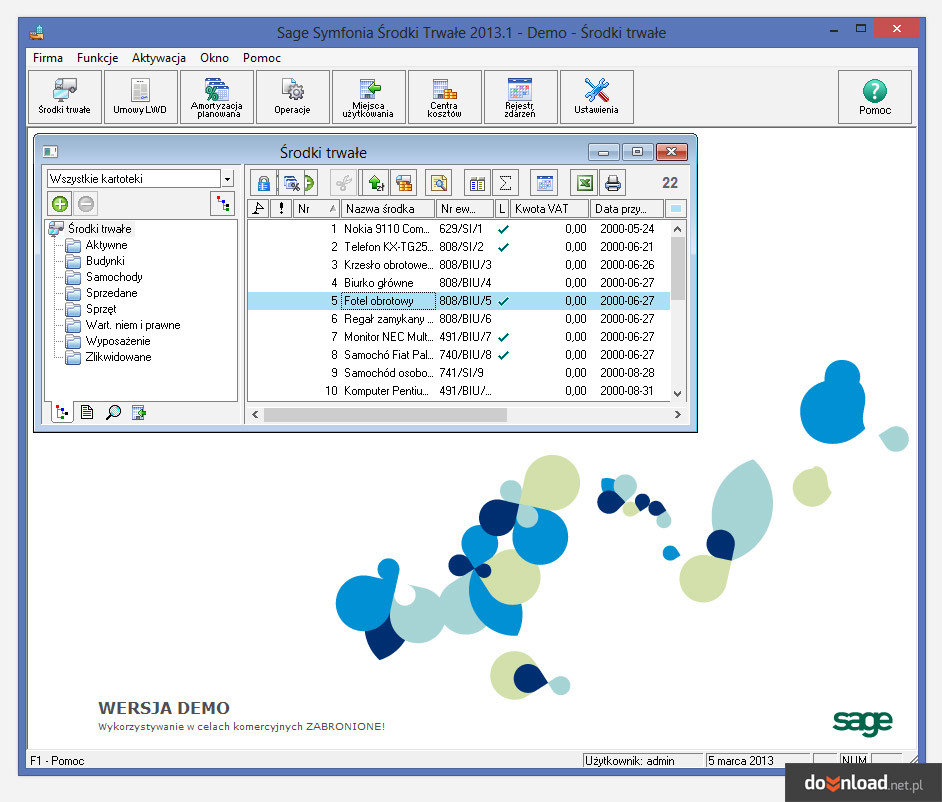Select the Sprzęt folder
The image size is (942, 802).
[101, 309]
